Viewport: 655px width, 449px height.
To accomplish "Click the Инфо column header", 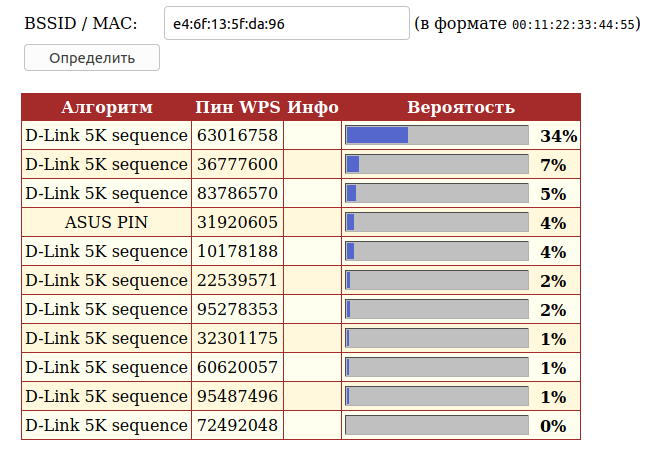I will (312, 107).
